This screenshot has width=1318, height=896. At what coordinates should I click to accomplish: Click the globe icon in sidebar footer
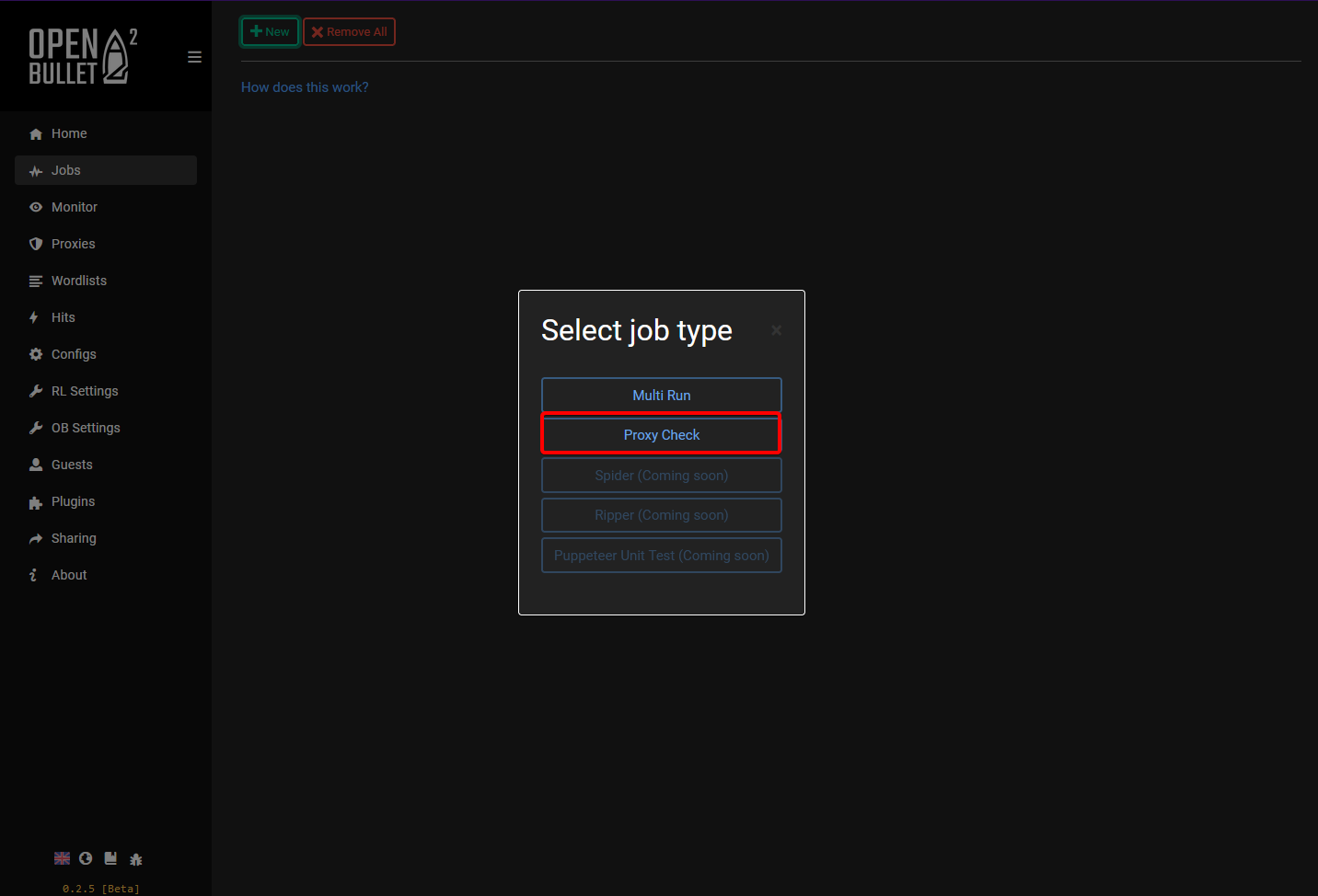86,858
